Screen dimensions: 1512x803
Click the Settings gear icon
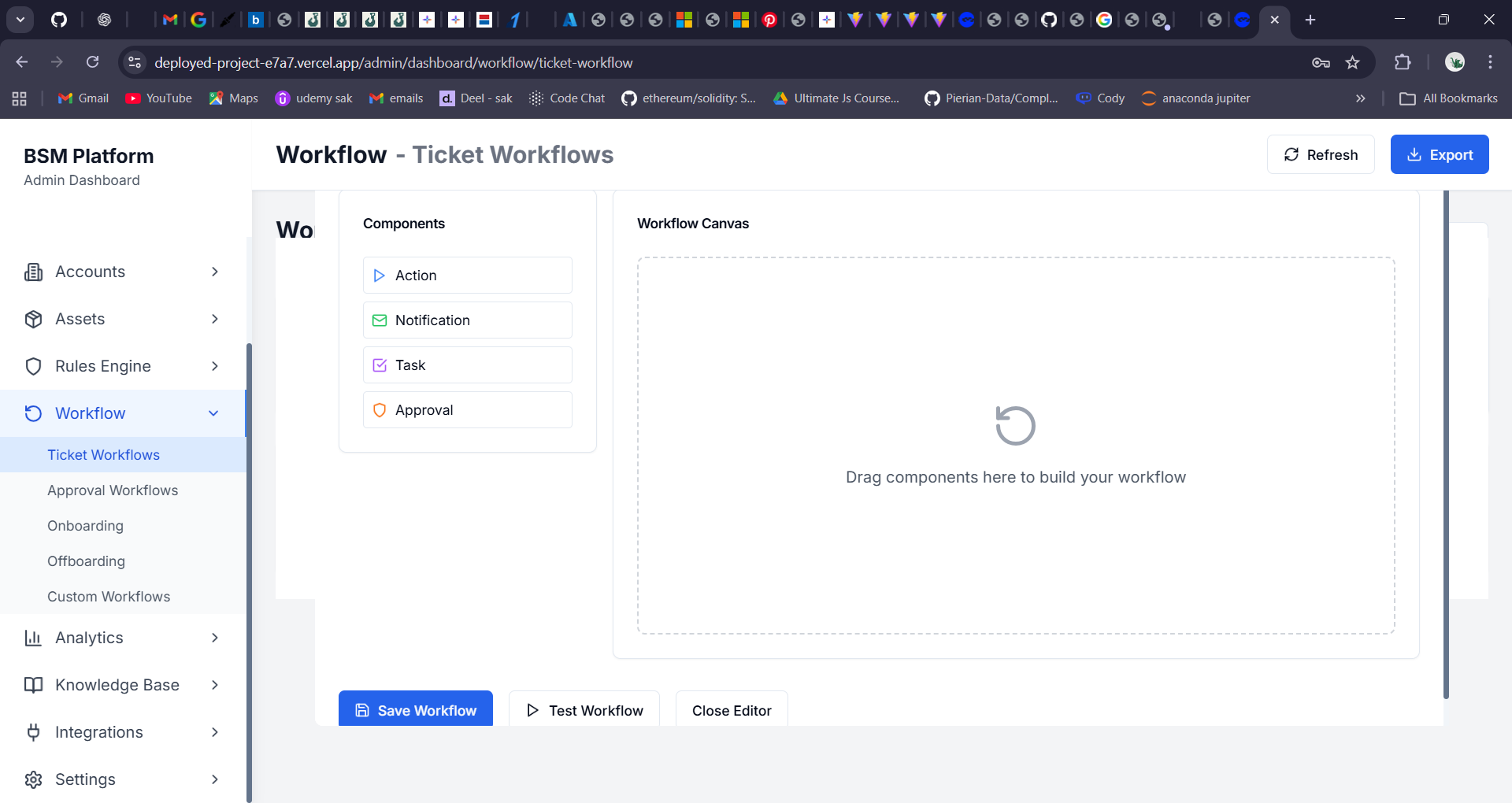33,779
